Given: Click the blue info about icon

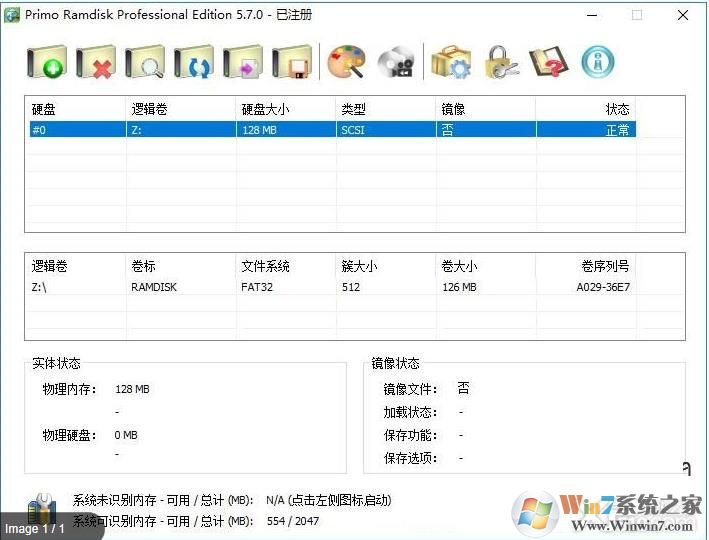Looking at the screenshot, I should coord(598,62).
